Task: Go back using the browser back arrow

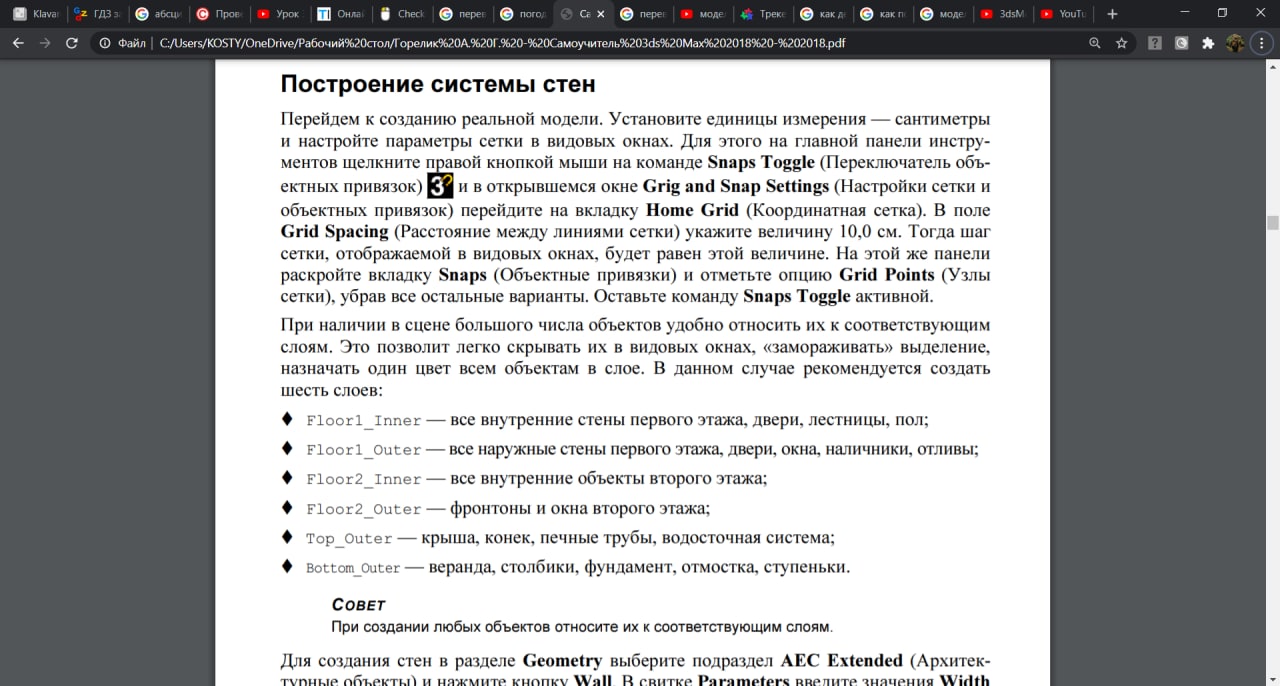Action: click(18, 43)
